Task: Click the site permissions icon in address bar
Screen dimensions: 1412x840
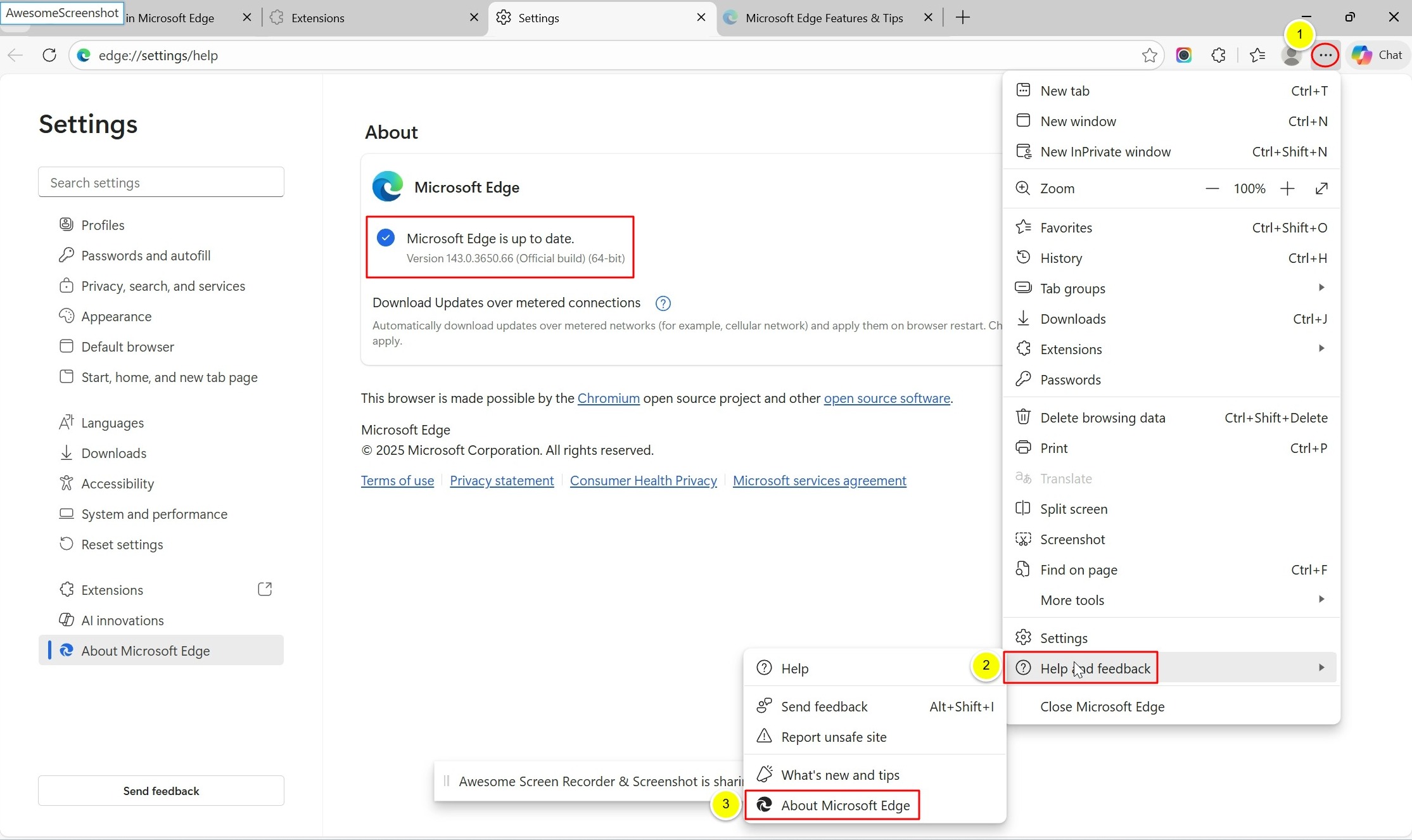Action: click(x=83, y=55)
